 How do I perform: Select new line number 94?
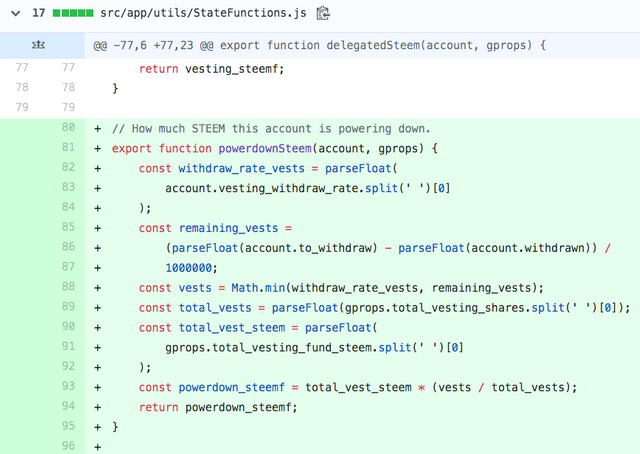click(x=69, y=406)
